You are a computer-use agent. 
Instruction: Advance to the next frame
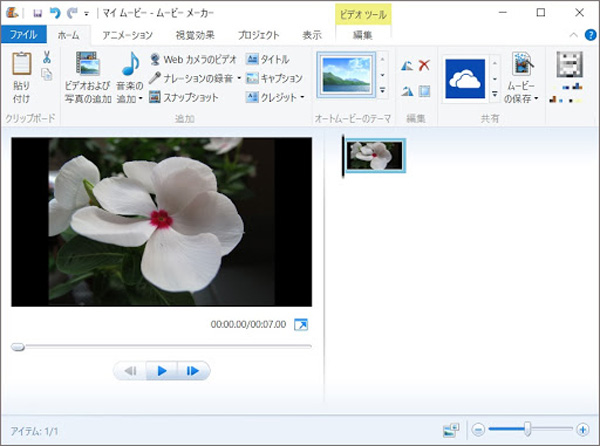[192, 371]
